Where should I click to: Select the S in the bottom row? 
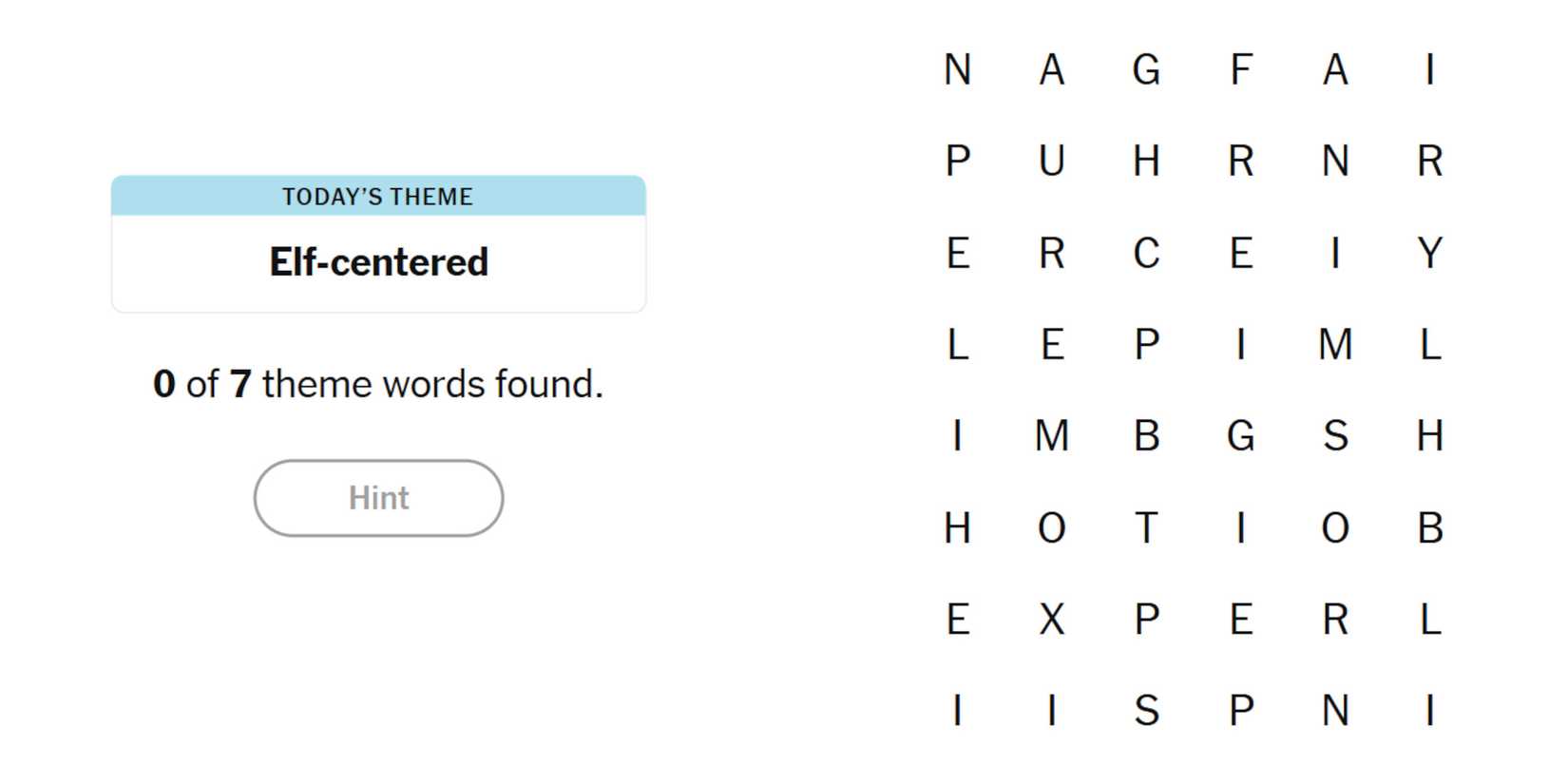click(1146, 711)
